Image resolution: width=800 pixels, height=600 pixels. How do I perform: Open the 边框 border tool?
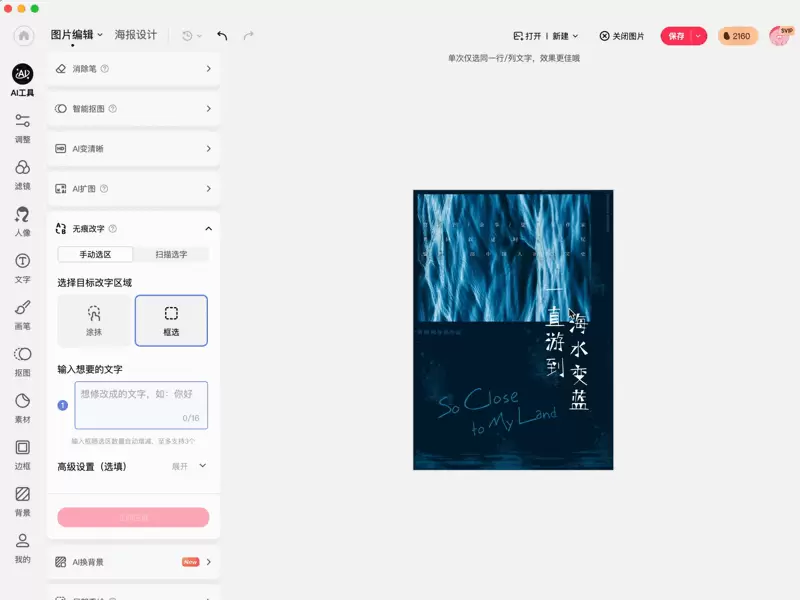[x=22, y=453]
